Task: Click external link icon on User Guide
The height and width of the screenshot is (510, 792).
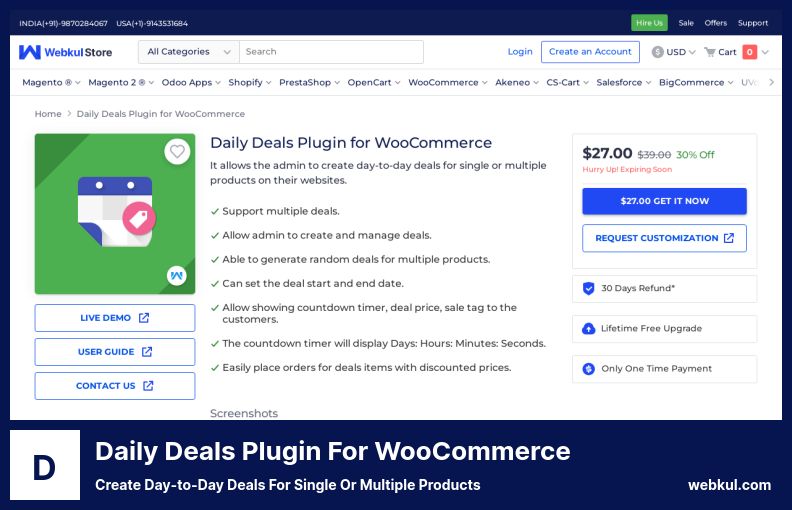Action: click(x=147, y=351)
